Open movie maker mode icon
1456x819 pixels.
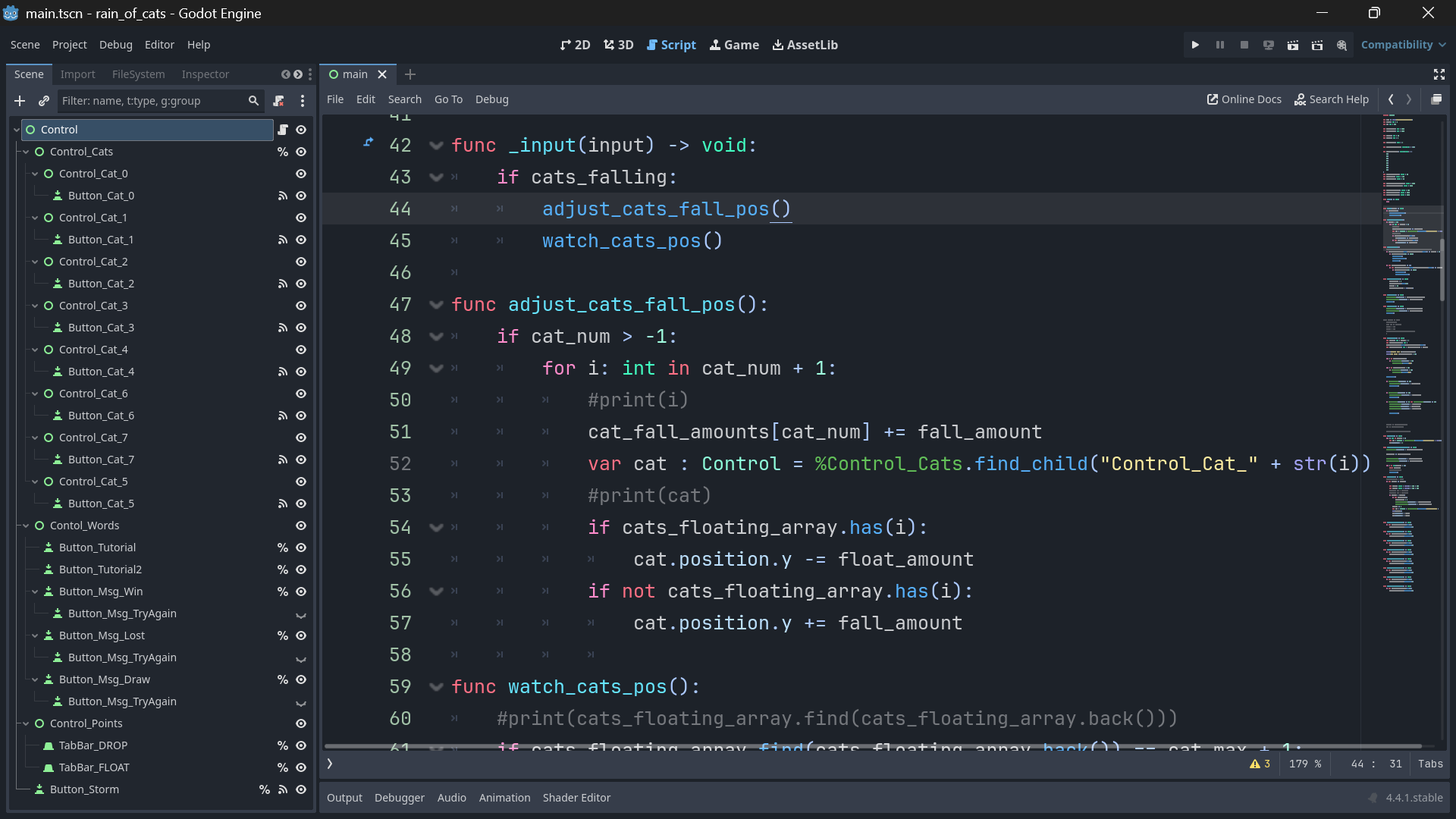(1341, 45)
